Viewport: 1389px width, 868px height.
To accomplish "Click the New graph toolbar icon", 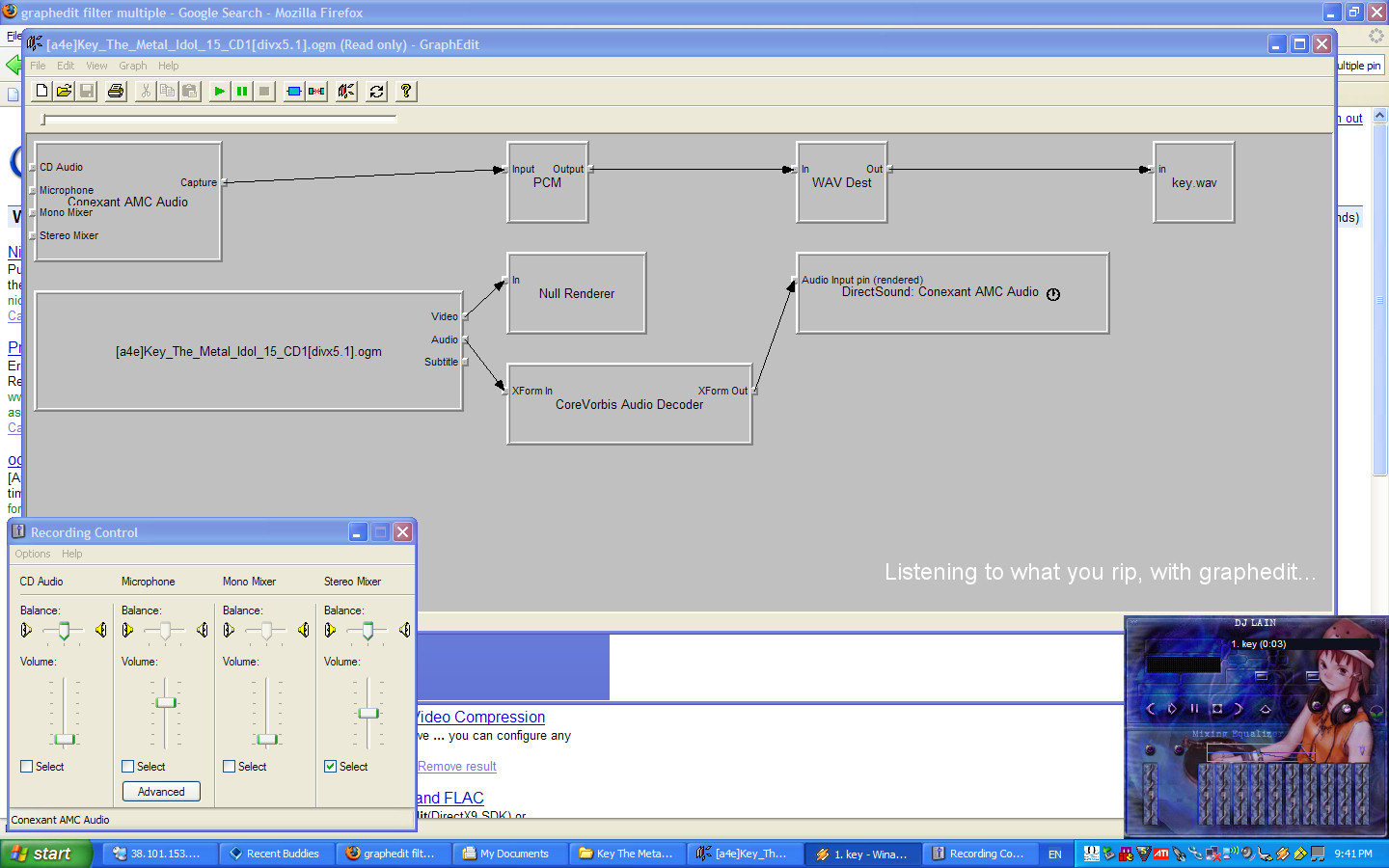I will pos(41,91).
